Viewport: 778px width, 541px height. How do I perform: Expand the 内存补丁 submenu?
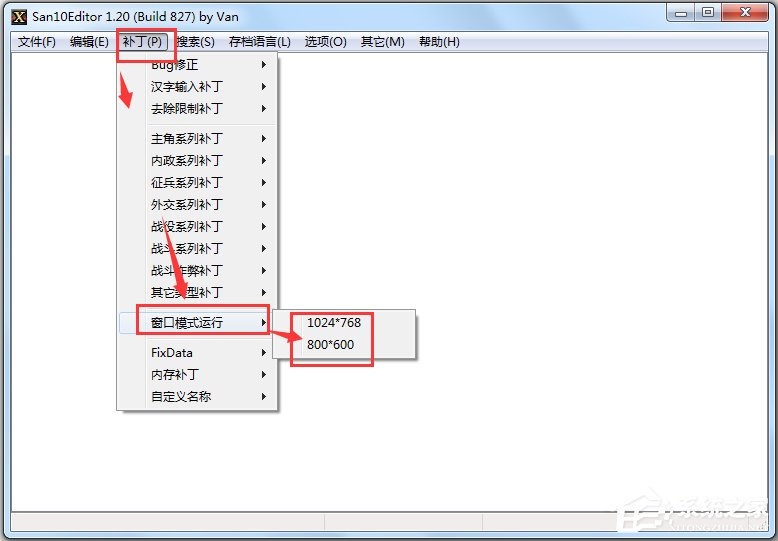(x=197, y=374)
